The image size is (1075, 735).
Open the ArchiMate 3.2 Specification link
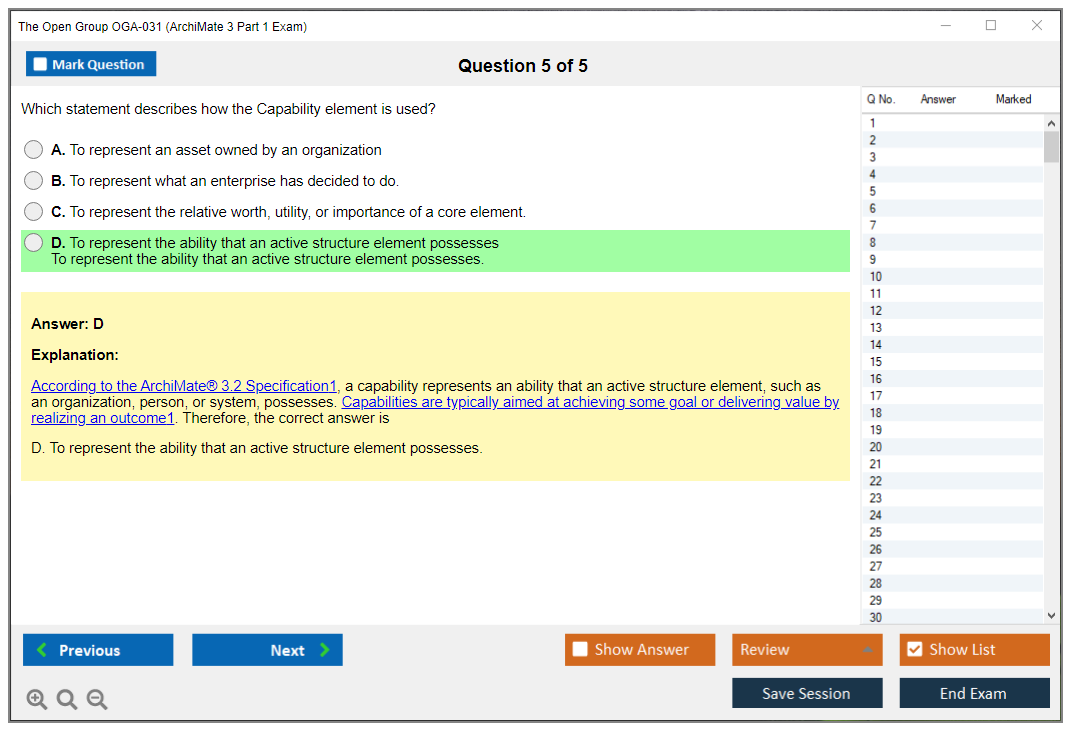point(184,386)
